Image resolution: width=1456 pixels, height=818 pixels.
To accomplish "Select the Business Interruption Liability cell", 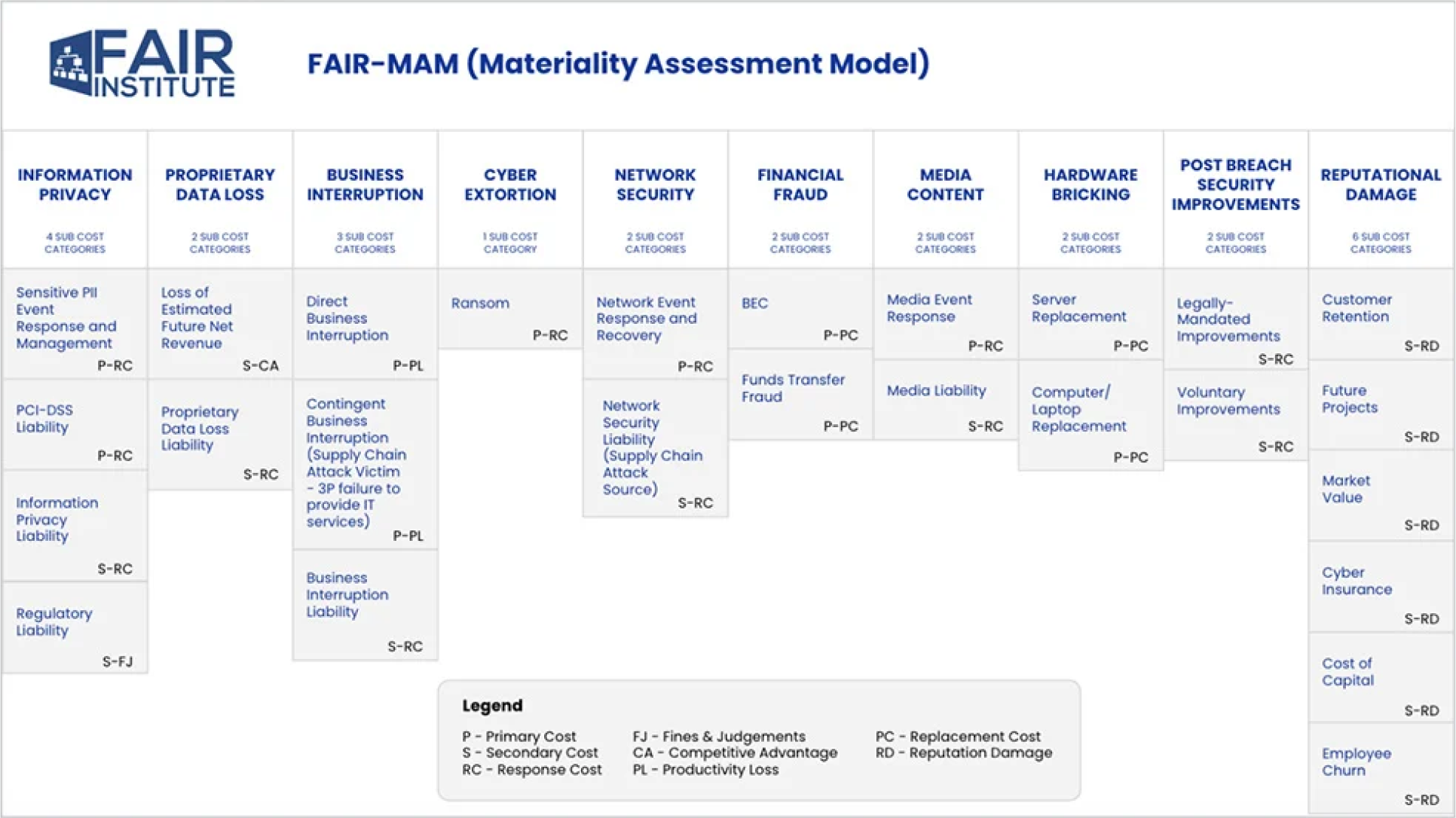I will (365, 604).
